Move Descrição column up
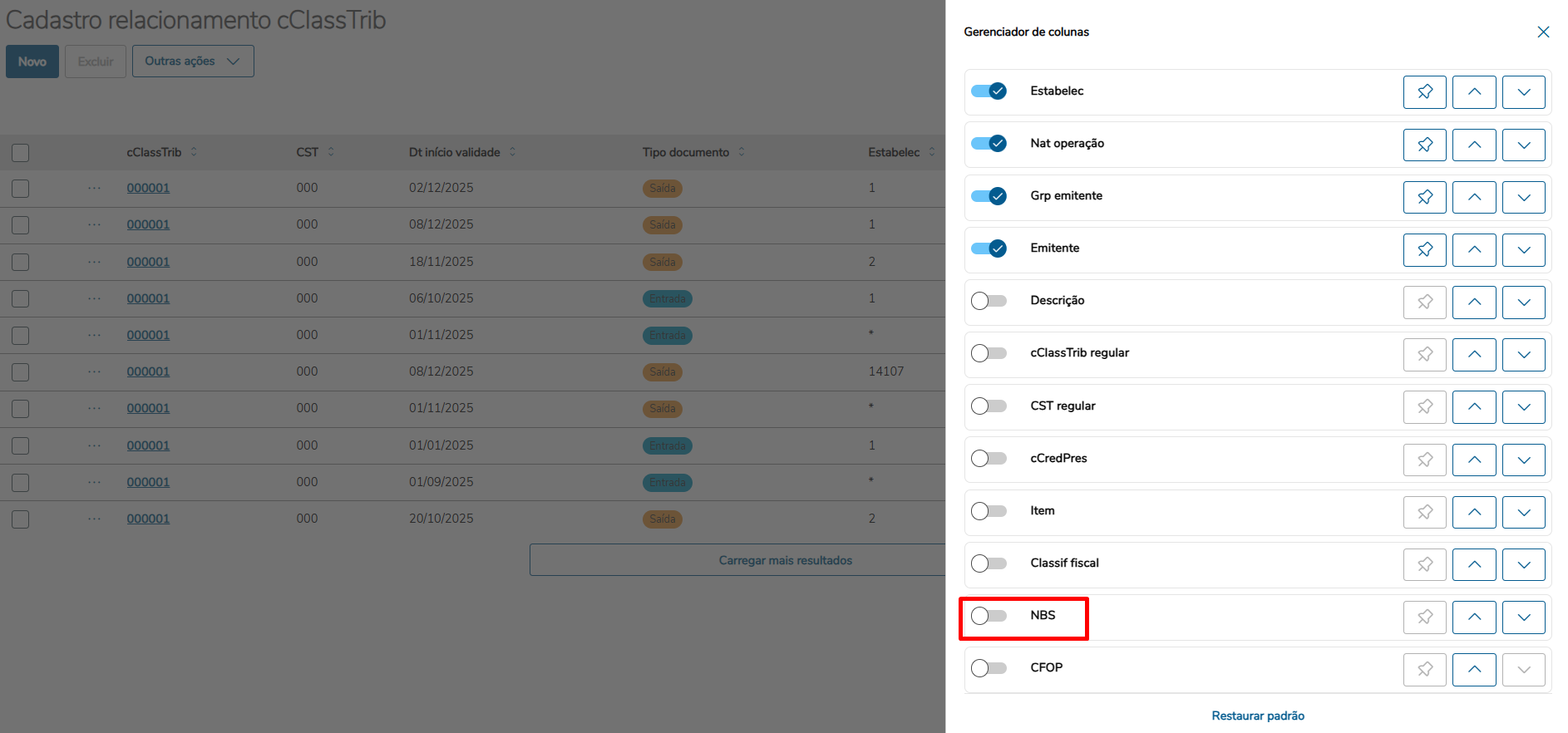Screen dimensions: 1568x733 point(1473,302)
